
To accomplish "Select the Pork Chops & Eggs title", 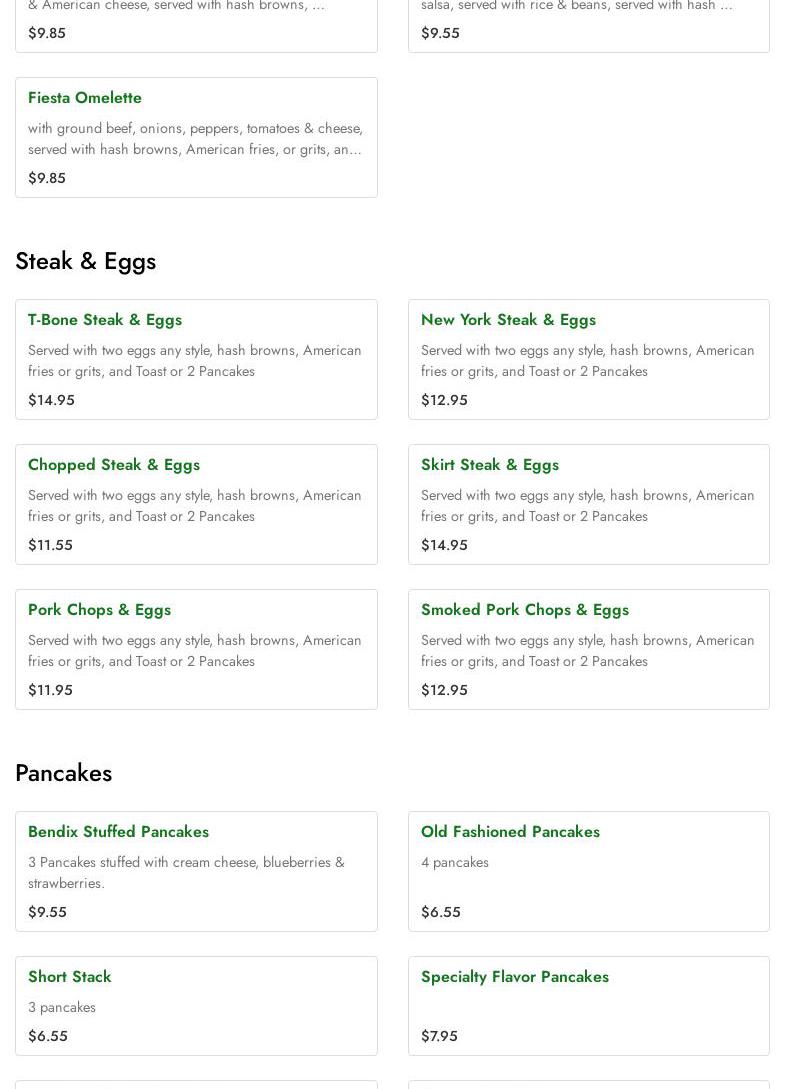I will click(99, 610).
